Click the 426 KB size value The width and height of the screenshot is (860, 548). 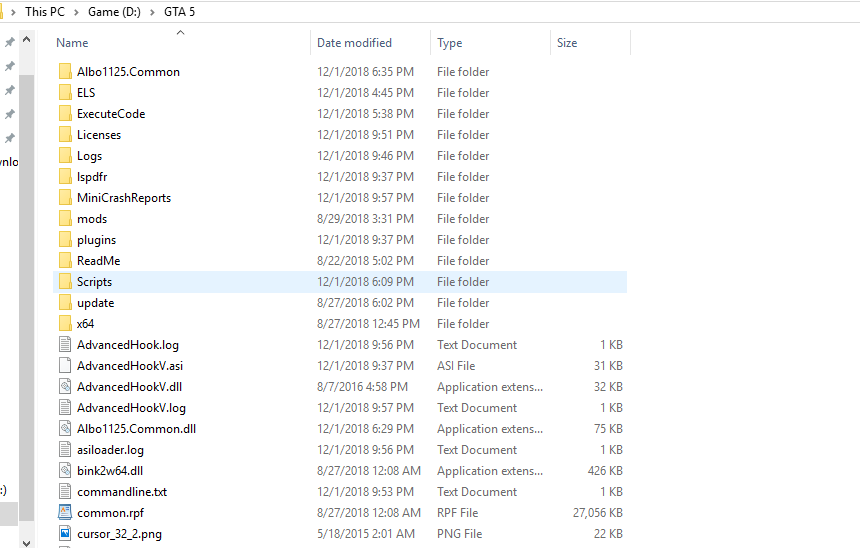[x=605, y=471]
